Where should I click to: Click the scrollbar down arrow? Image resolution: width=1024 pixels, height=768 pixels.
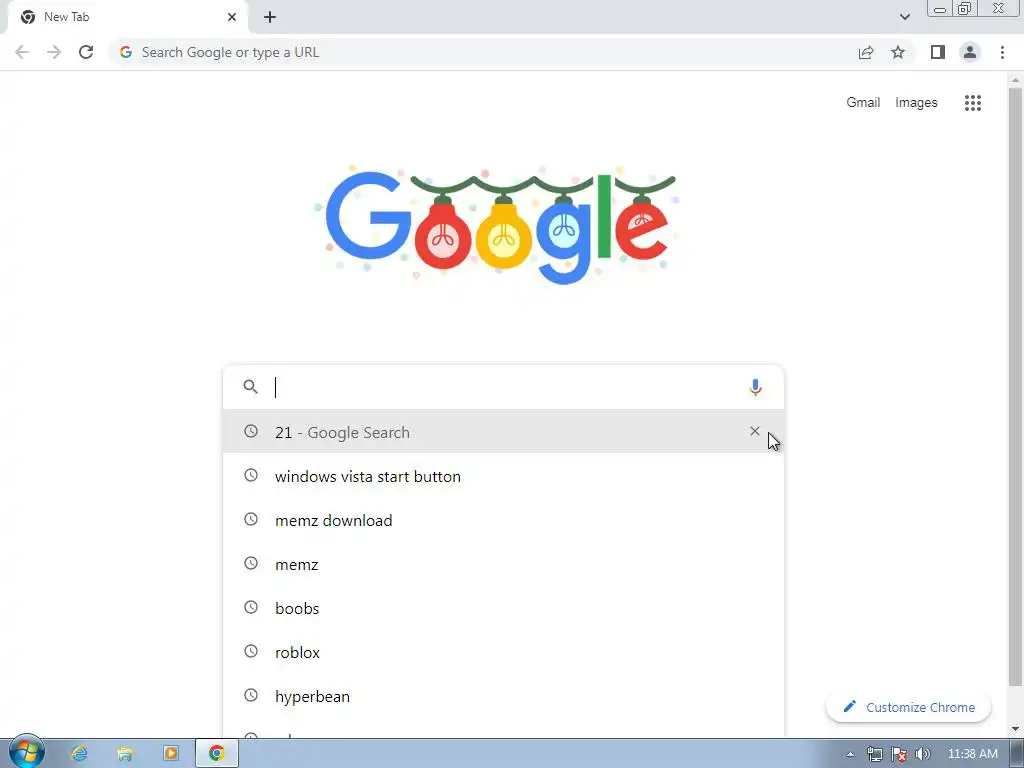(x=1015, y=728)
